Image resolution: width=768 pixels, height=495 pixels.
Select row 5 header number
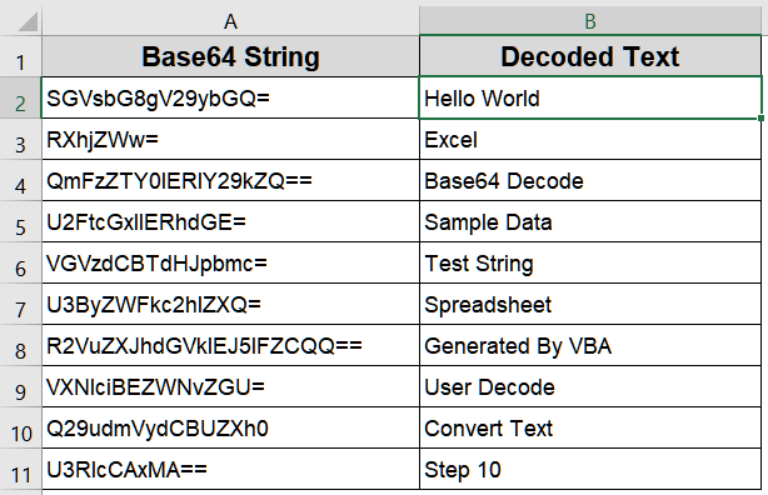pos(20,223)
